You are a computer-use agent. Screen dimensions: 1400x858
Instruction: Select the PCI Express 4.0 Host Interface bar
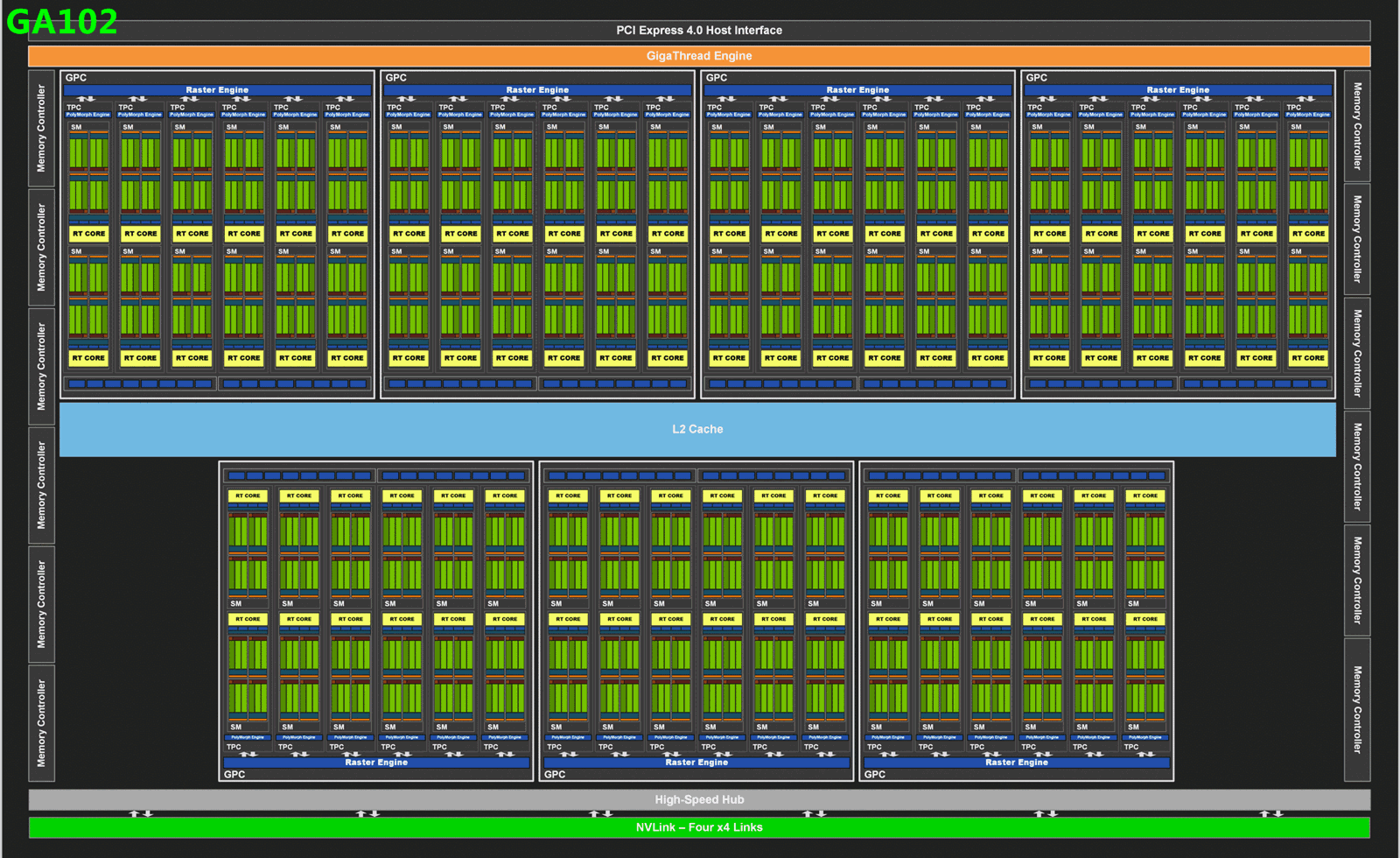tap(698, 31)
